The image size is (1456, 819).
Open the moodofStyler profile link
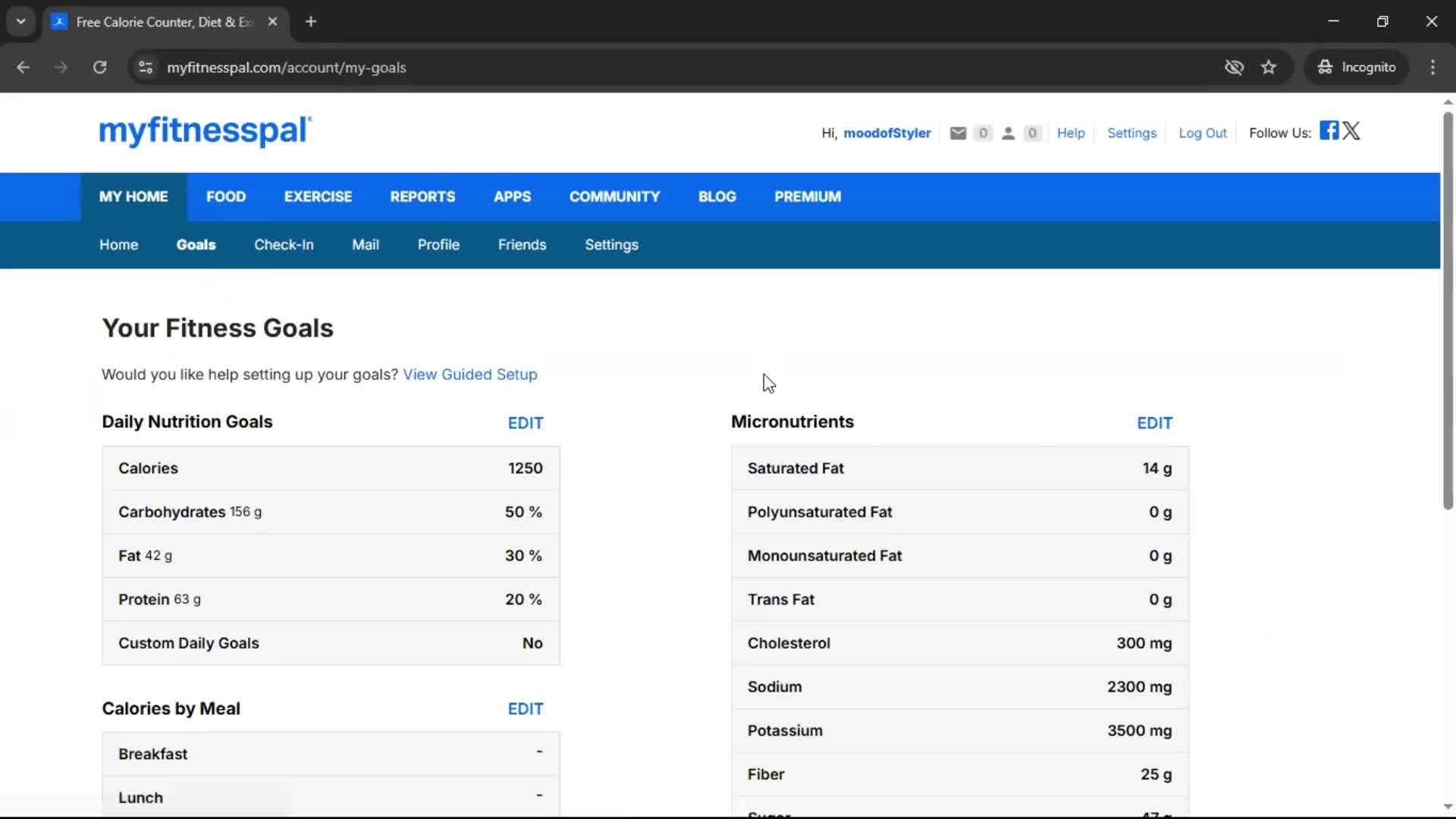(886, 133)
